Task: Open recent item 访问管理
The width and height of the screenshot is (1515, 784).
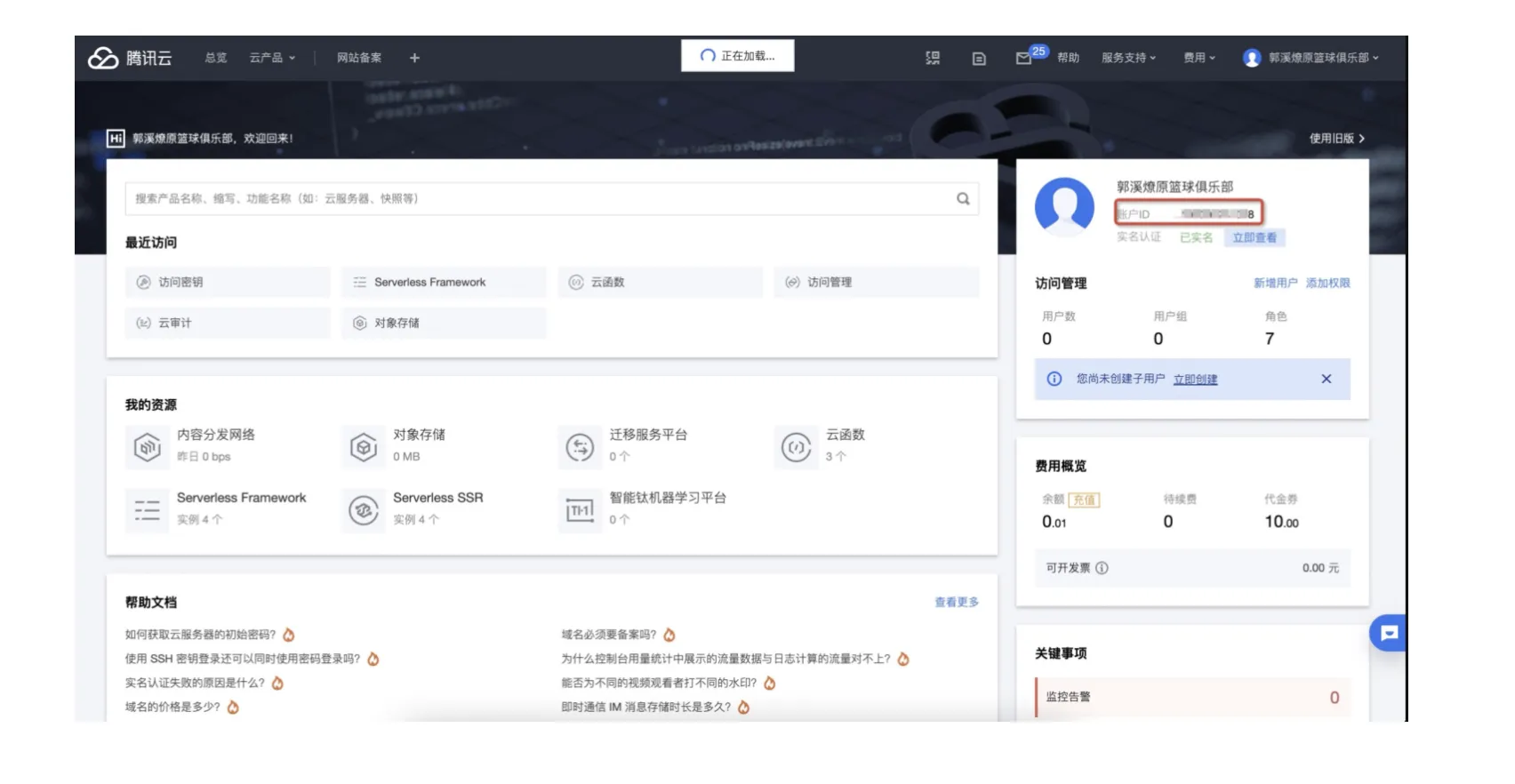Action: [x=877, y=282]
